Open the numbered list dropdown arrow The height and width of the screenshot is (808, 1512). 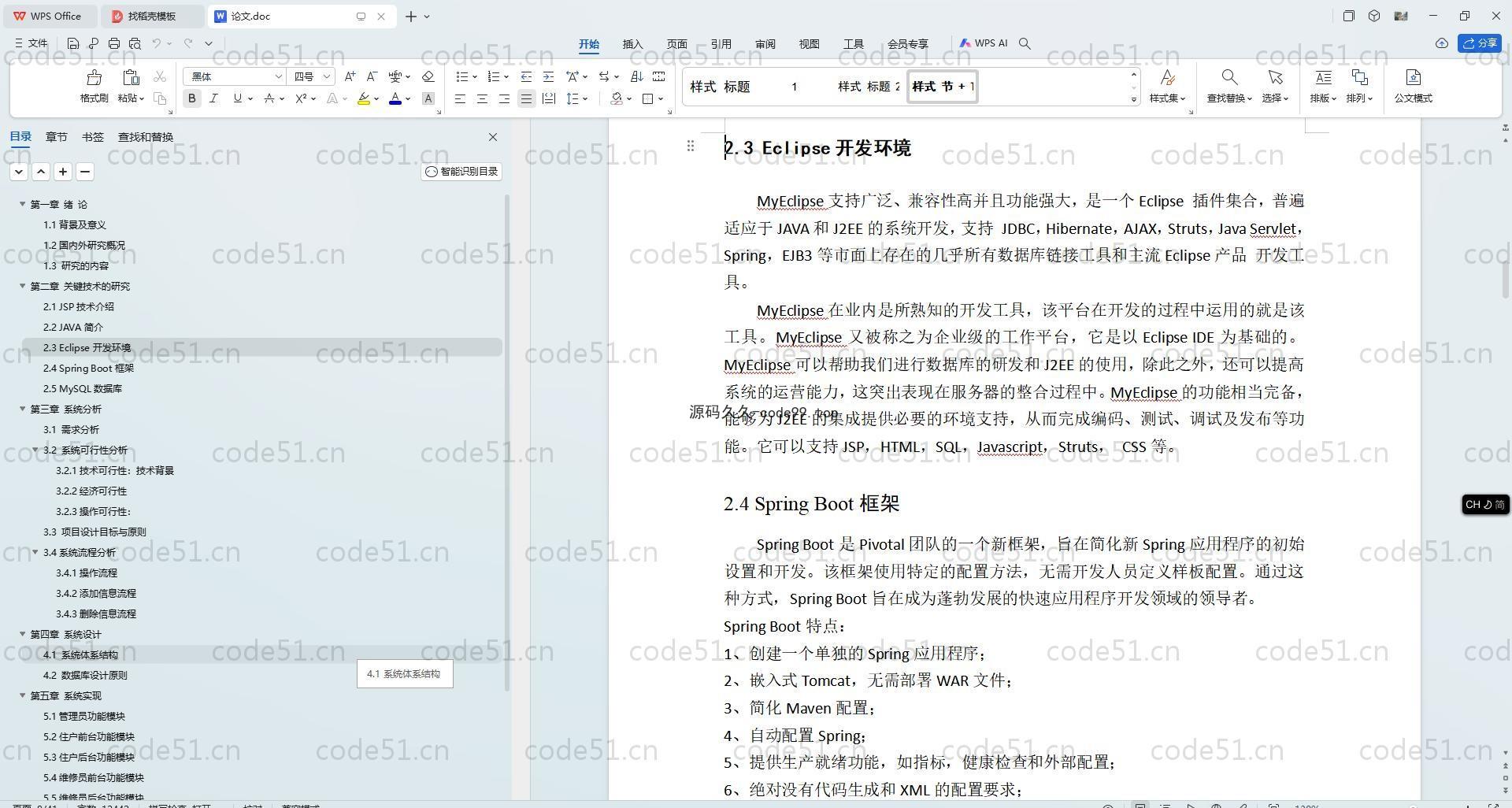(506, 76)
